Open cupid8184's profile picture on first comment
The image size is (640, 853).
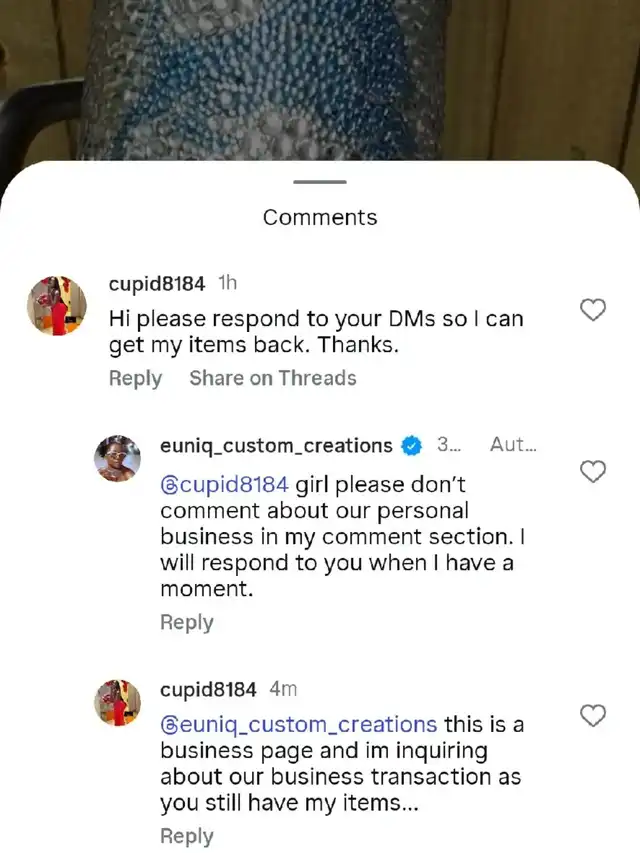[x=56, y=306]
